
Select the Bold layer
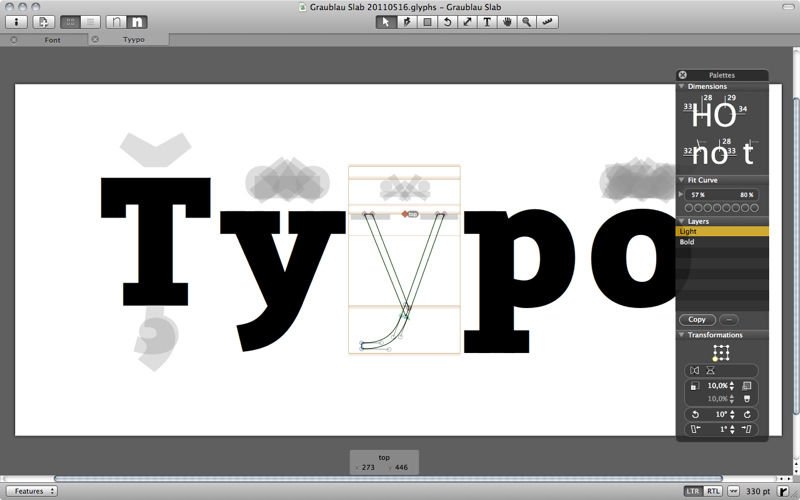688,242
